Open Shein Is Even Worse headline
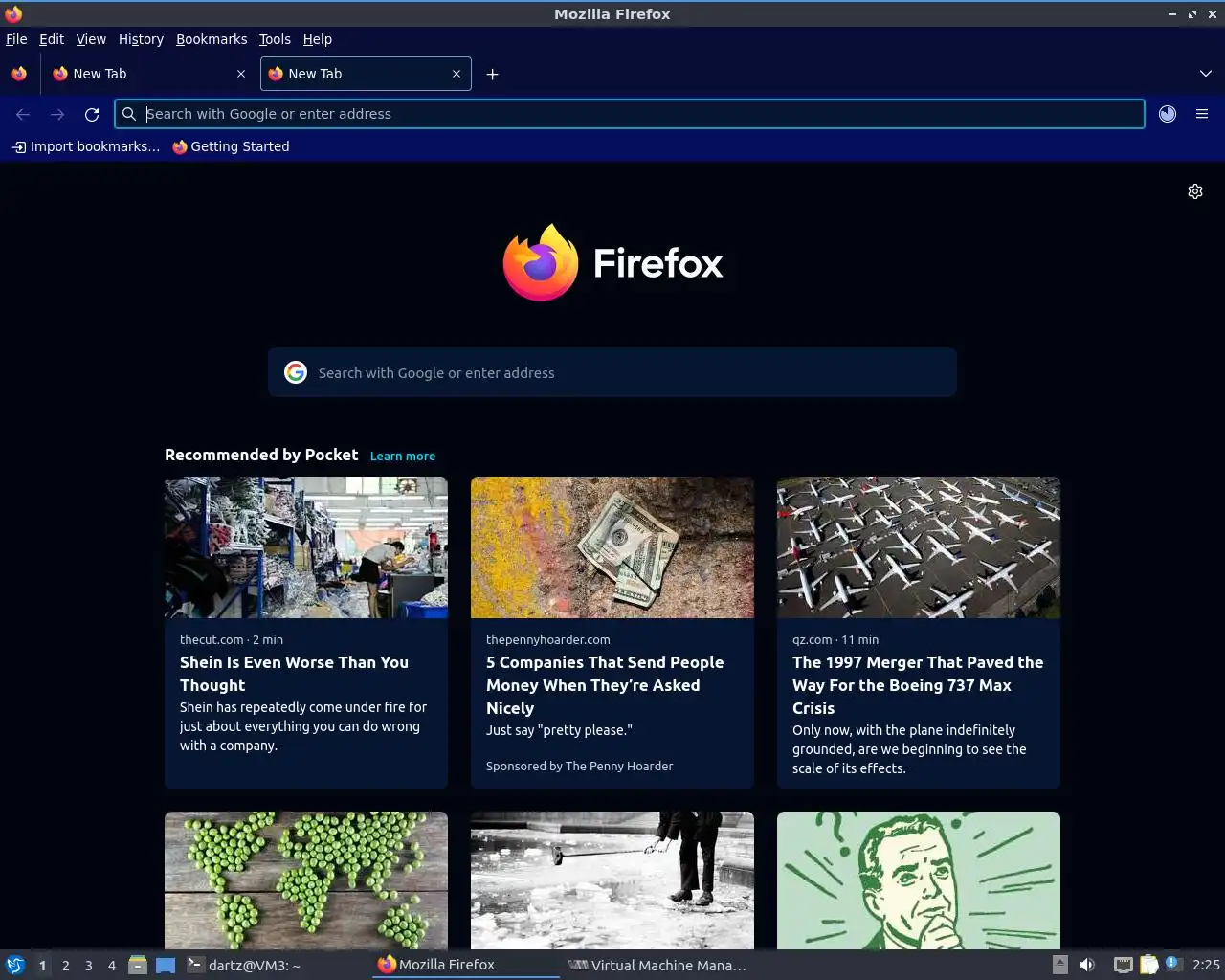This screenshot has width=1225, height=980. pyautogui.click(x=294, y=674)
